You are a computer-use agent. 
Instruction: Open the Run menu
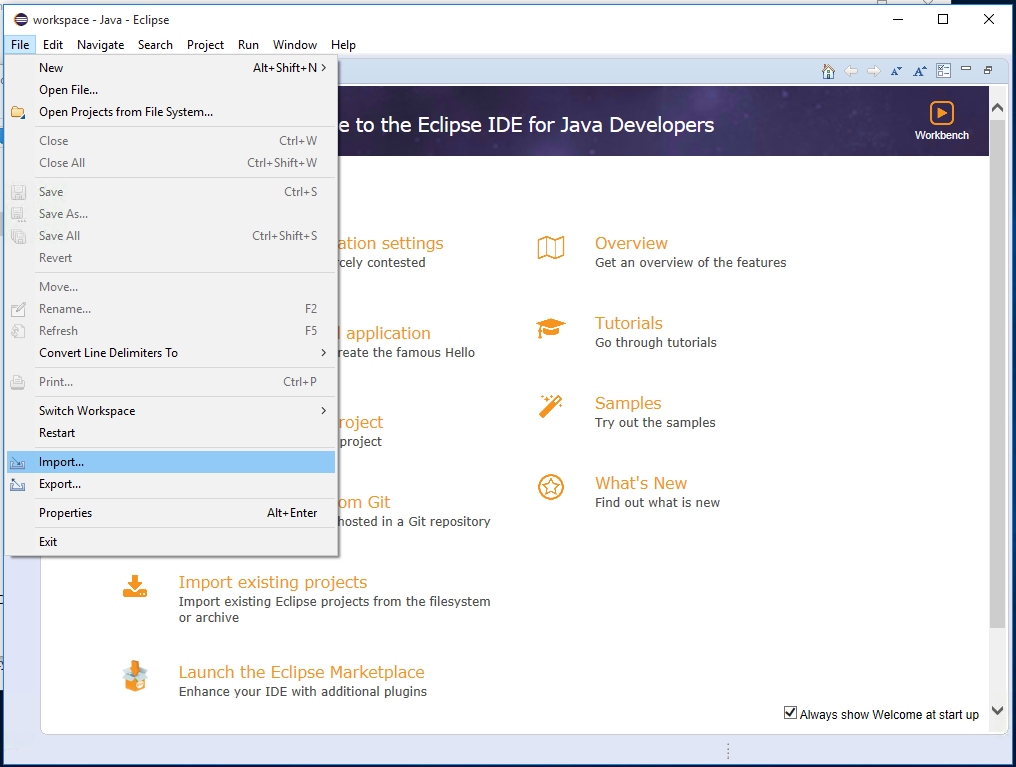click(248, 45)
